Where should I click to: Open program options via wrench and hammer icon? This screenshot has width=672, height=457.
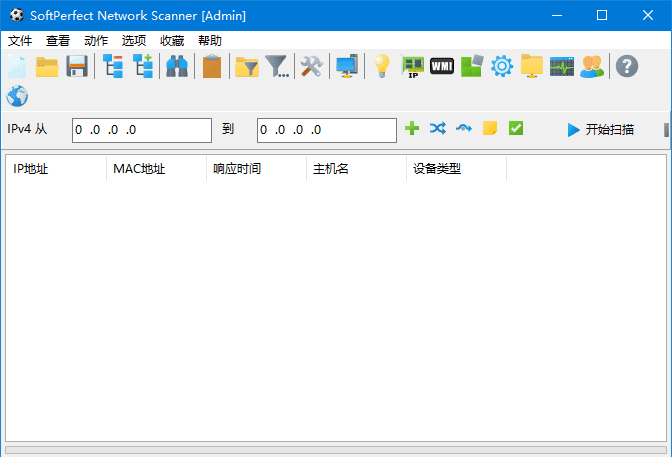312,66
